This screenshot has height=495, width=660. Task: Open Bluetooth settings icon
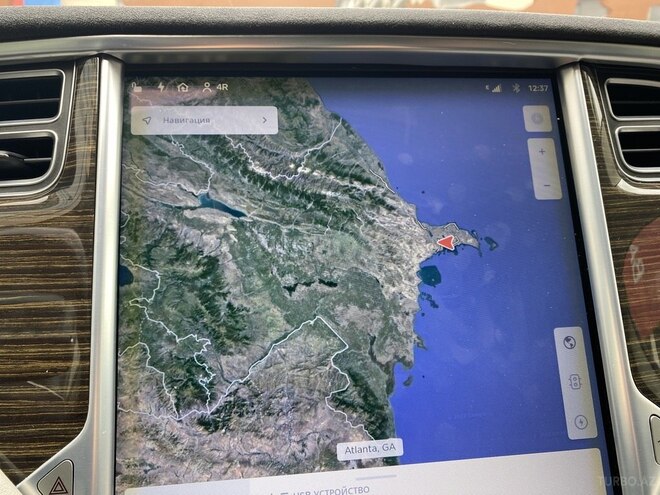(516, 88)
